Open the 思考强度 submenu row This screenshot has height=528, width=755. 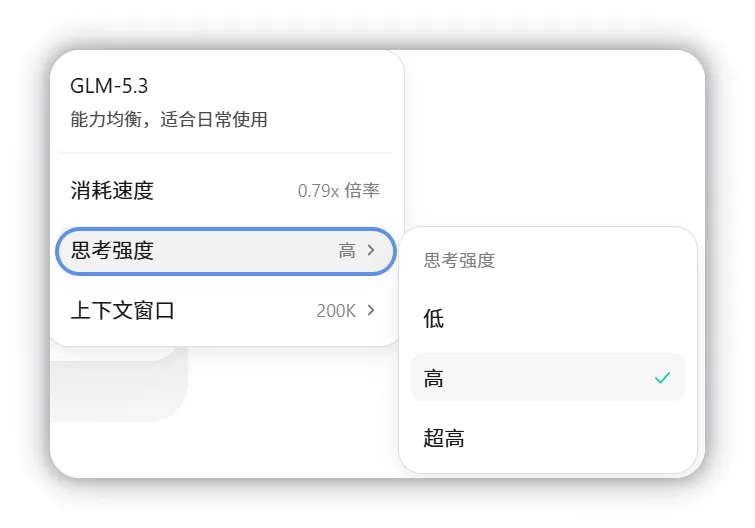tap(226, 251)
